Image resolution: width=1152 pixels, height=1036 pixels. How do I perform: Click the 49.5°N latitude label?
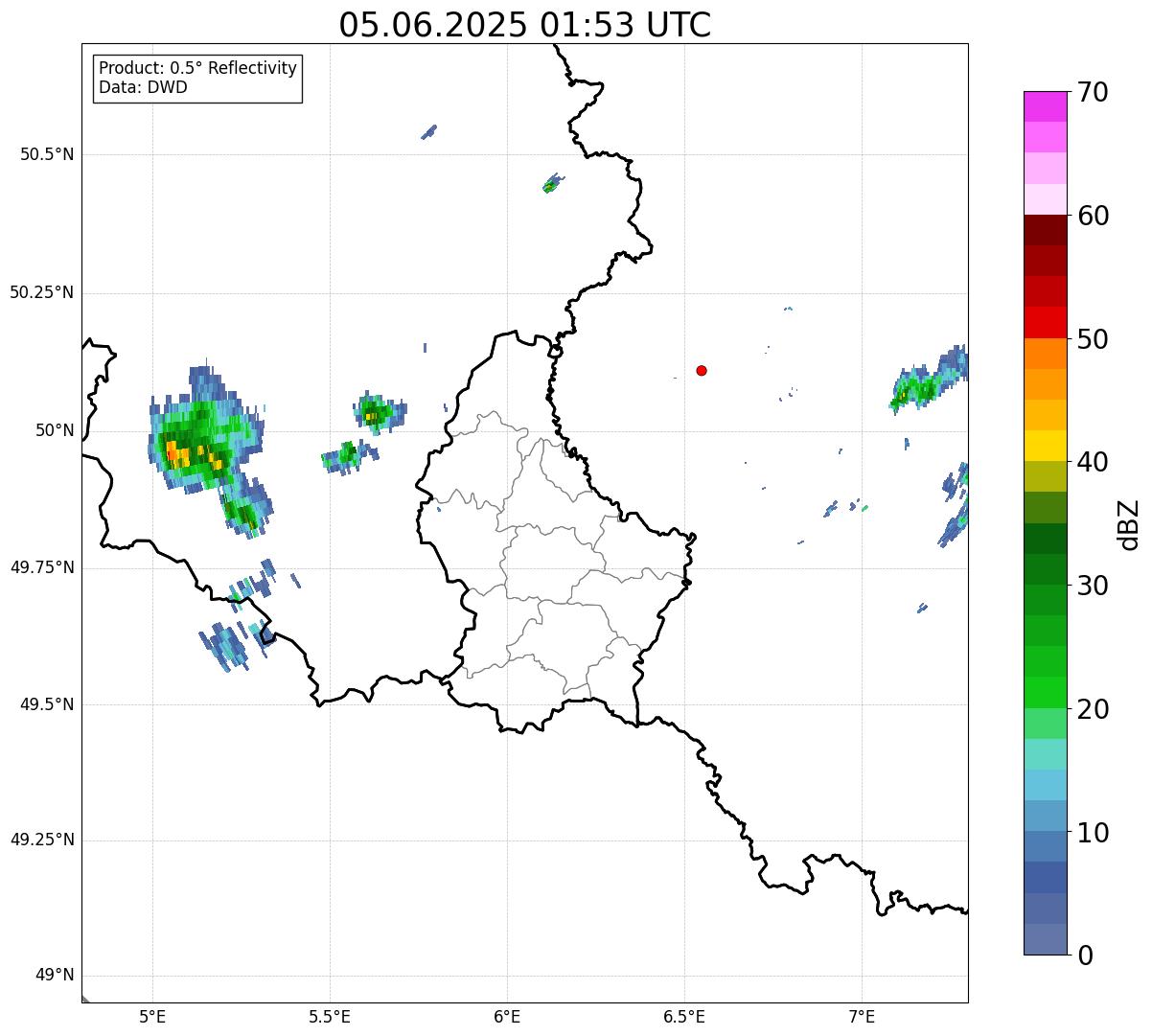[46, 704]
